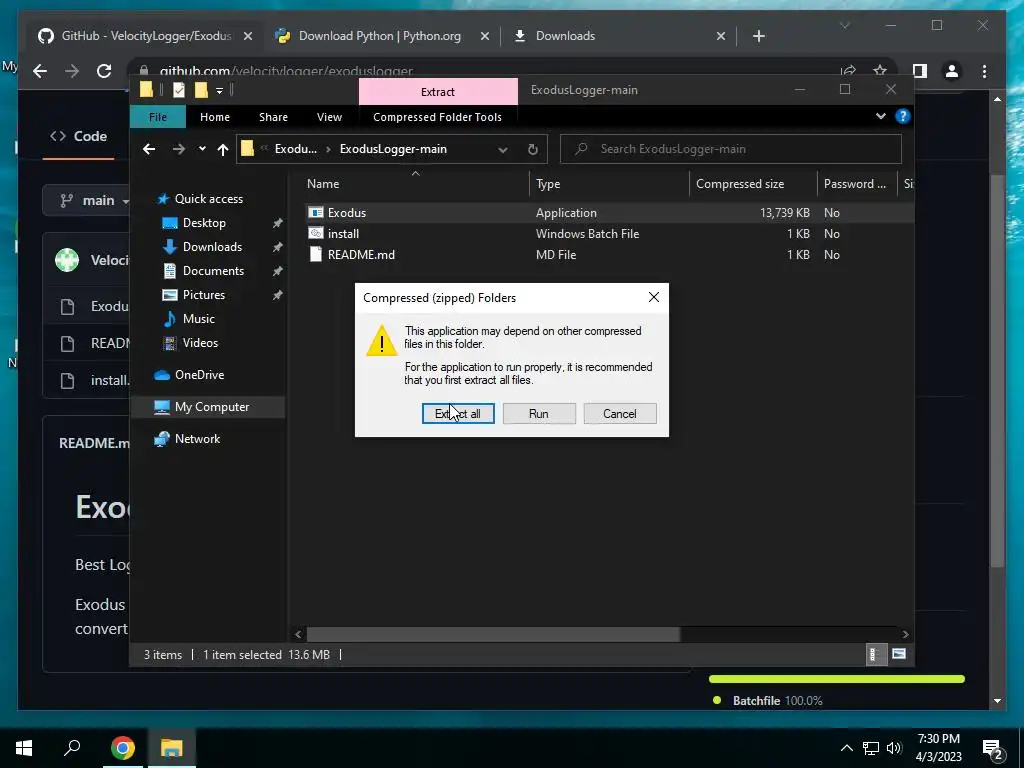Cancel the Compressed Folders dialog
The image size is (1024, 768).
pos(620,413)
